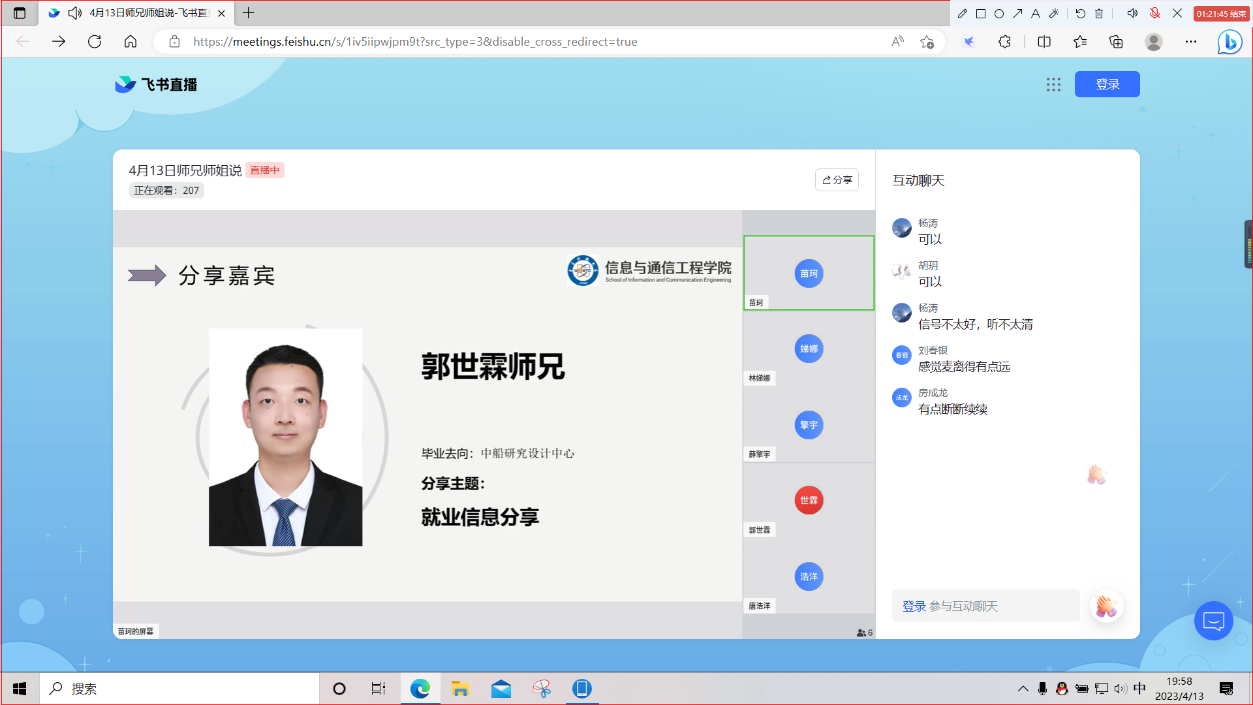Click the 分享 share button
This screenshot has width=1253, height=705.
(837, 180)
